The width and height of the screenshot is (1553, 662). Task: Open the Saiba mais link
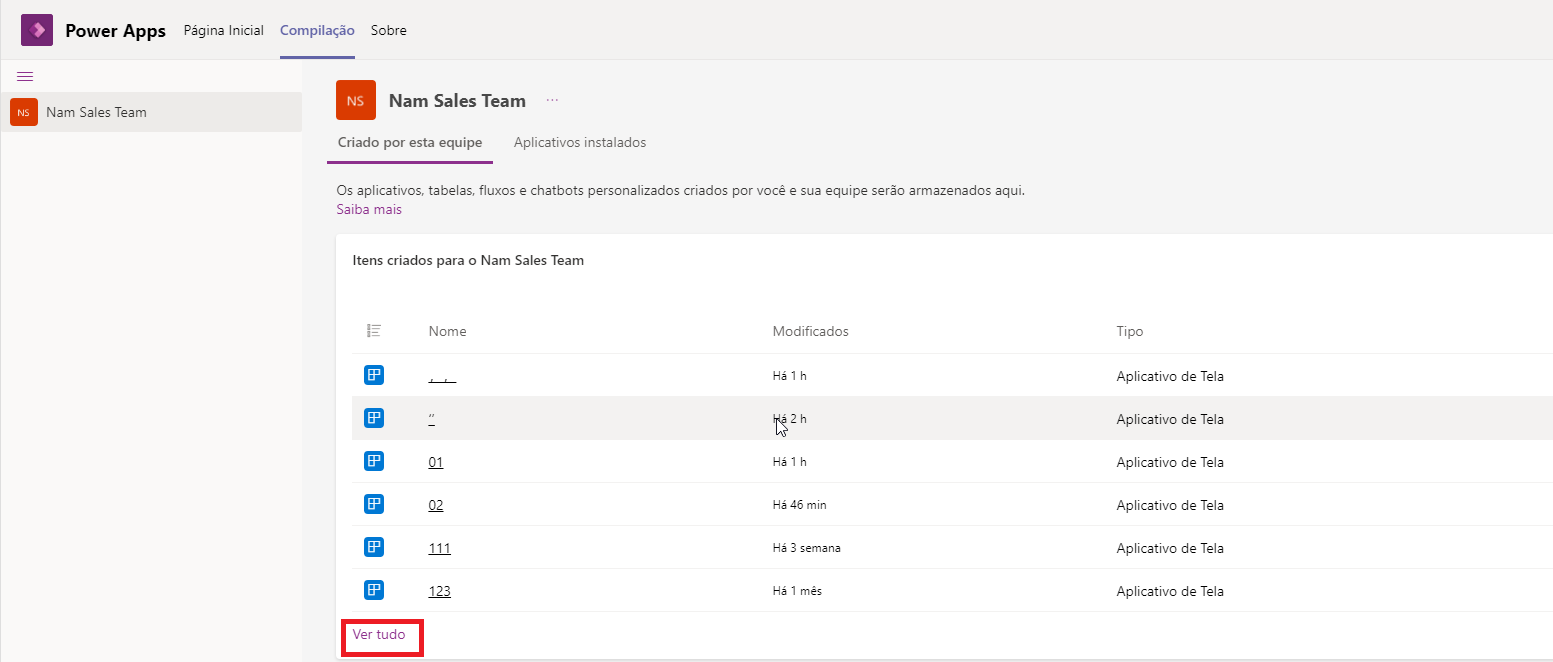coord(369,209)
